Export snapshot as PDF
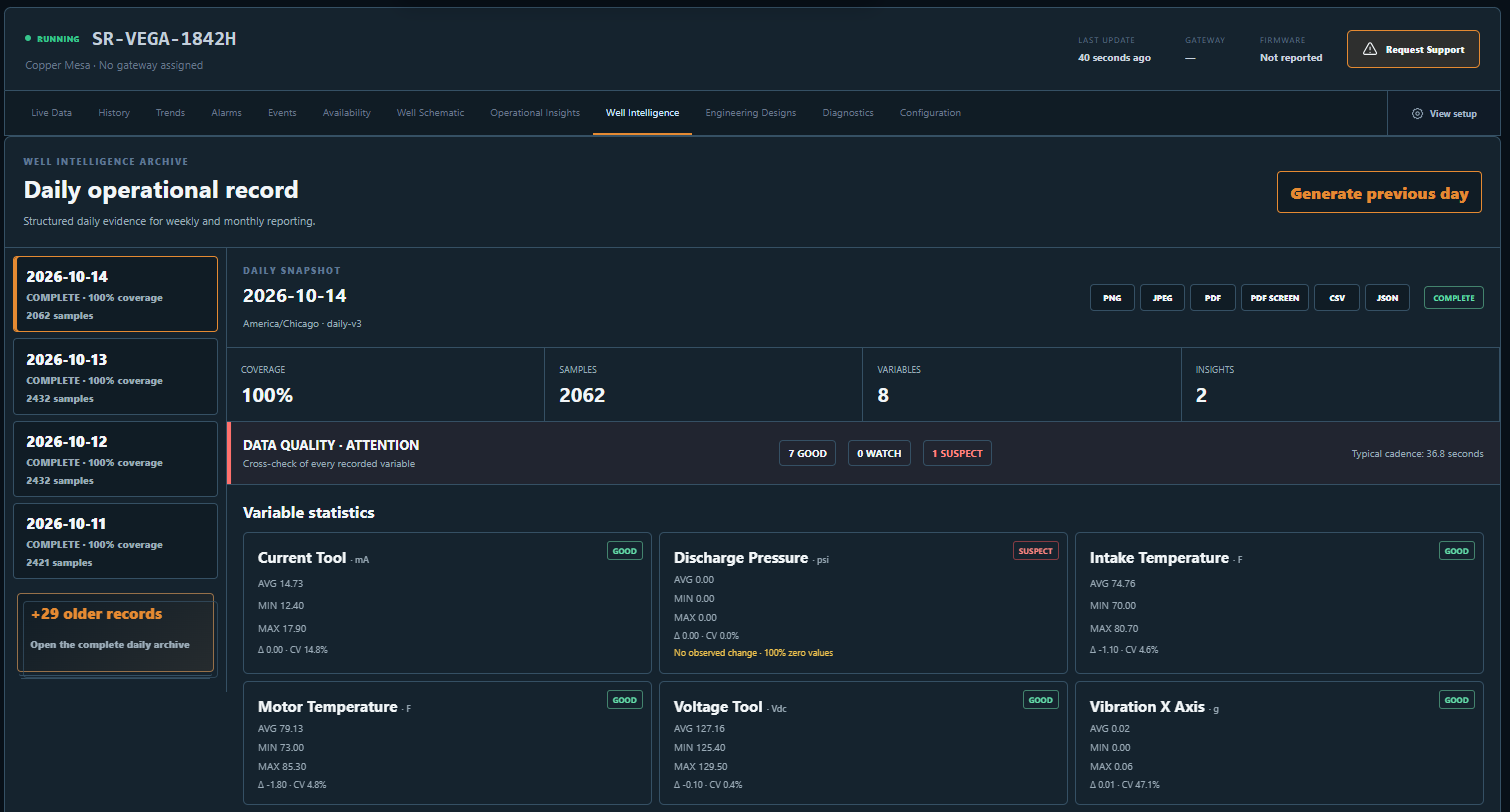Image resolution: width=1510 pixels, height=812 pixels. click(1213, 298)
